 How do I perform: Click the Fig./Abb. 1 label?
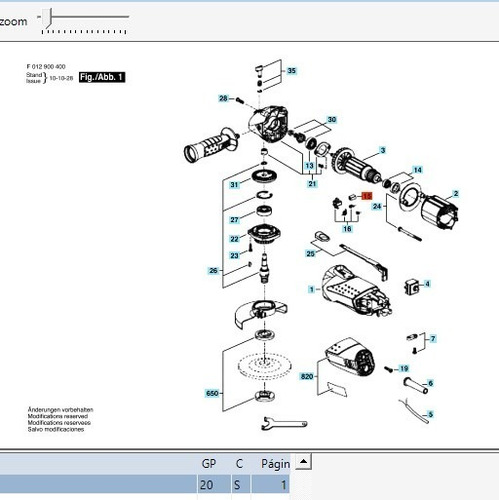click(x=102, y=77)
